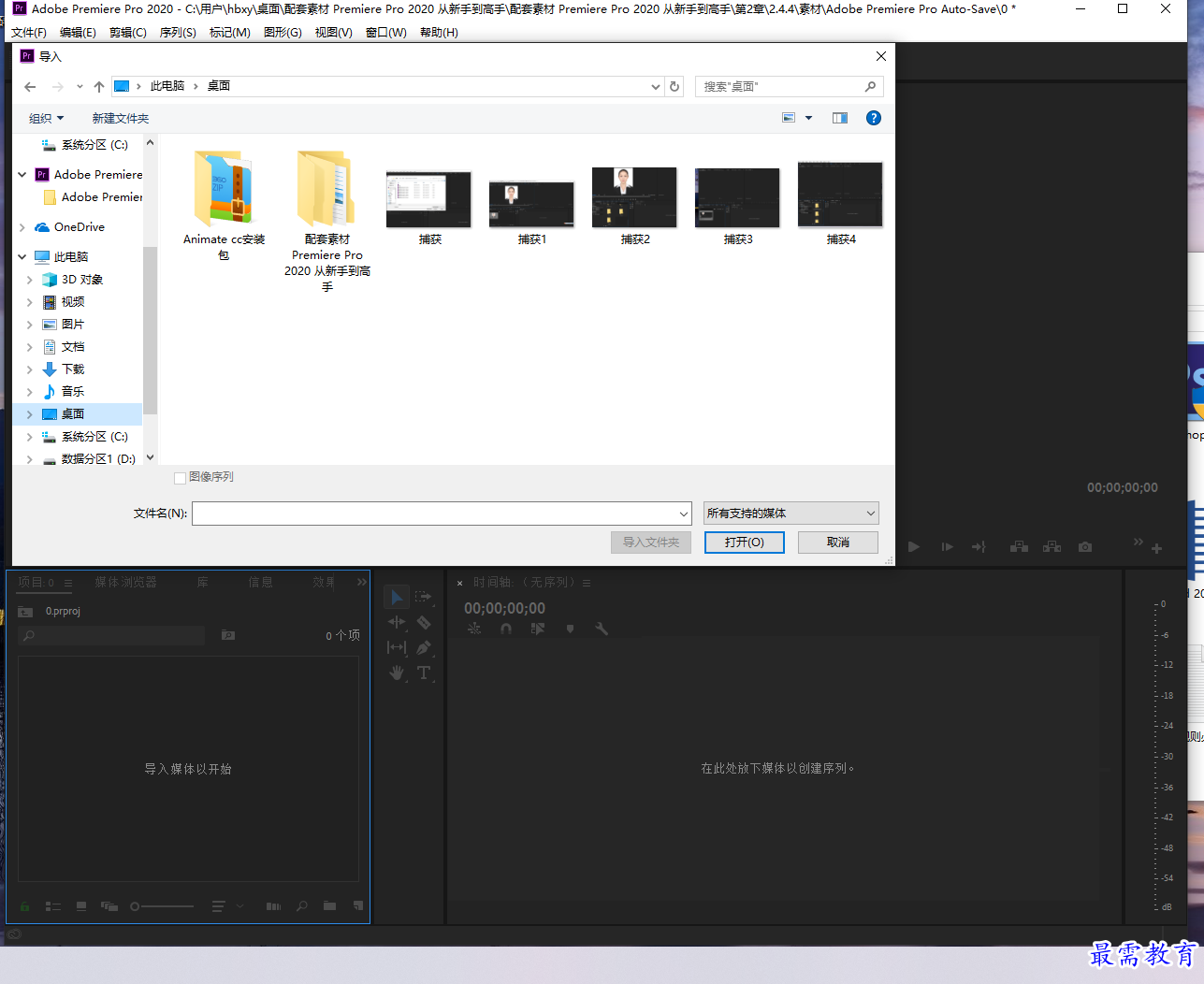Create a New Bin in project panel
The width and height of the screenshot is (1204, 984).
tap(329, 906)
